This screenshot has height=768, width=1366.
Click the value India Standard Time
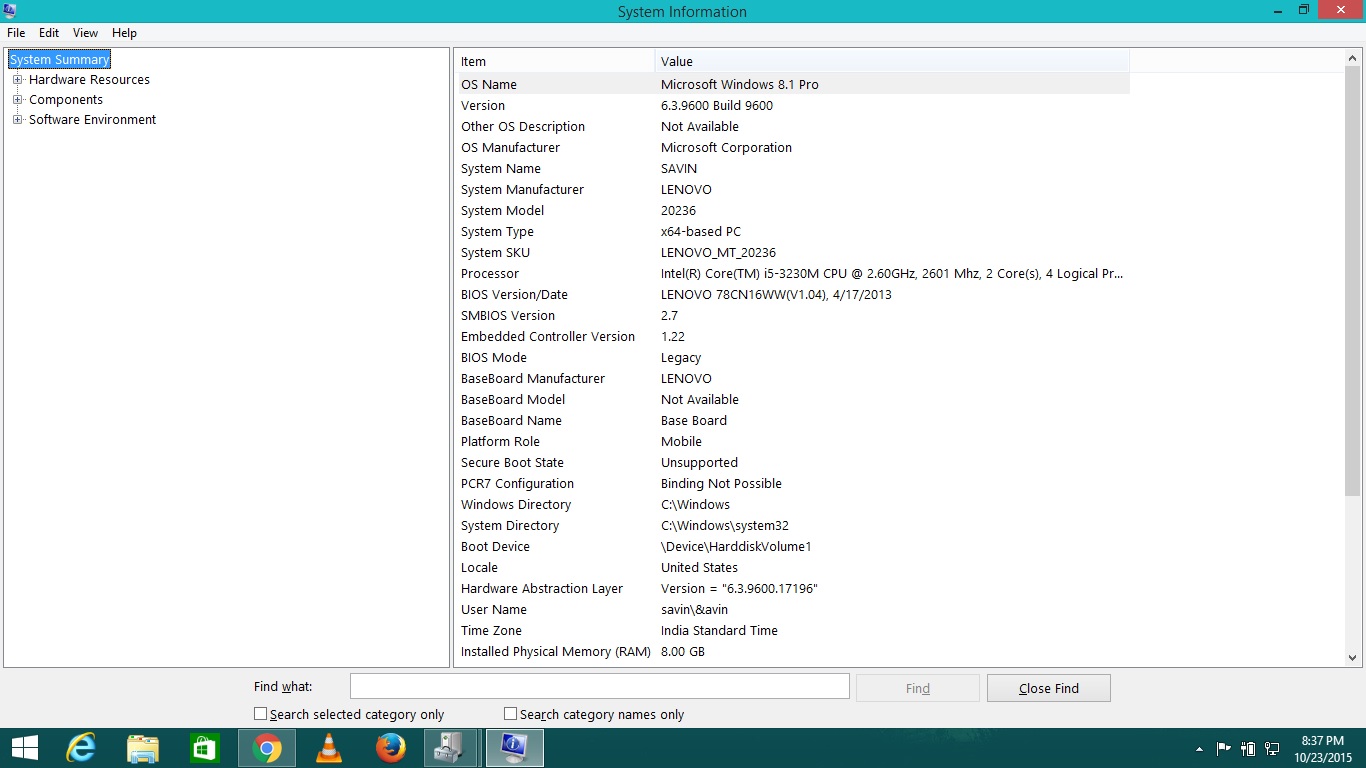[719, 630]
